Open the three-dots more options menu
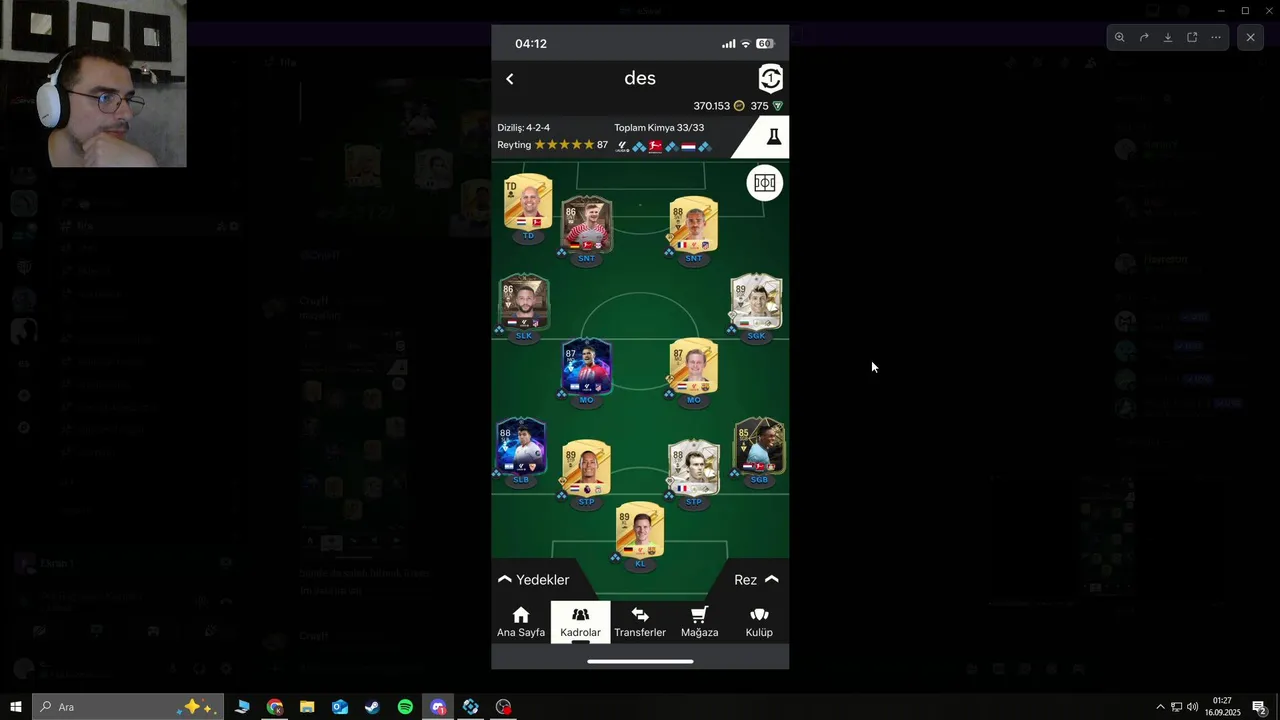This screenshot has height=720, width=1280. pyautogui.click(x=1216, y=37)
